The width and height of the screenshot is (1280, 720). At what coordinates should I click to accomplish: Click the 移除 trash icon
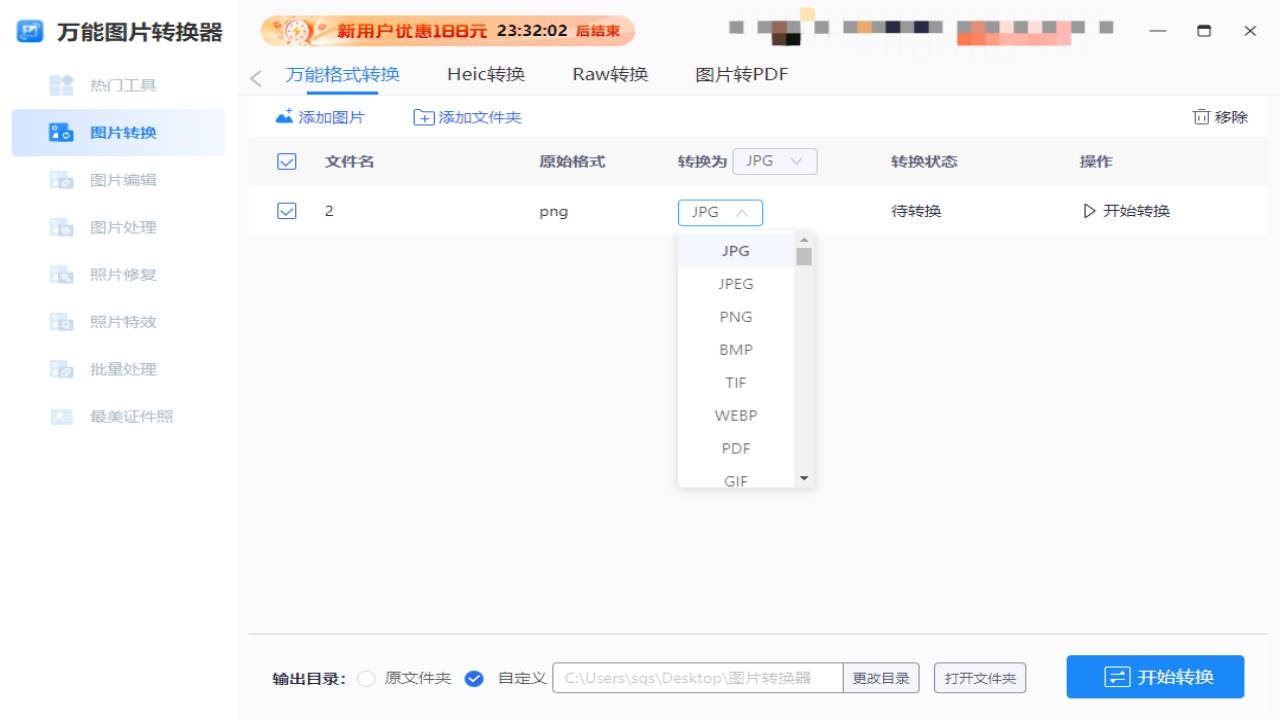point(1202,117)
